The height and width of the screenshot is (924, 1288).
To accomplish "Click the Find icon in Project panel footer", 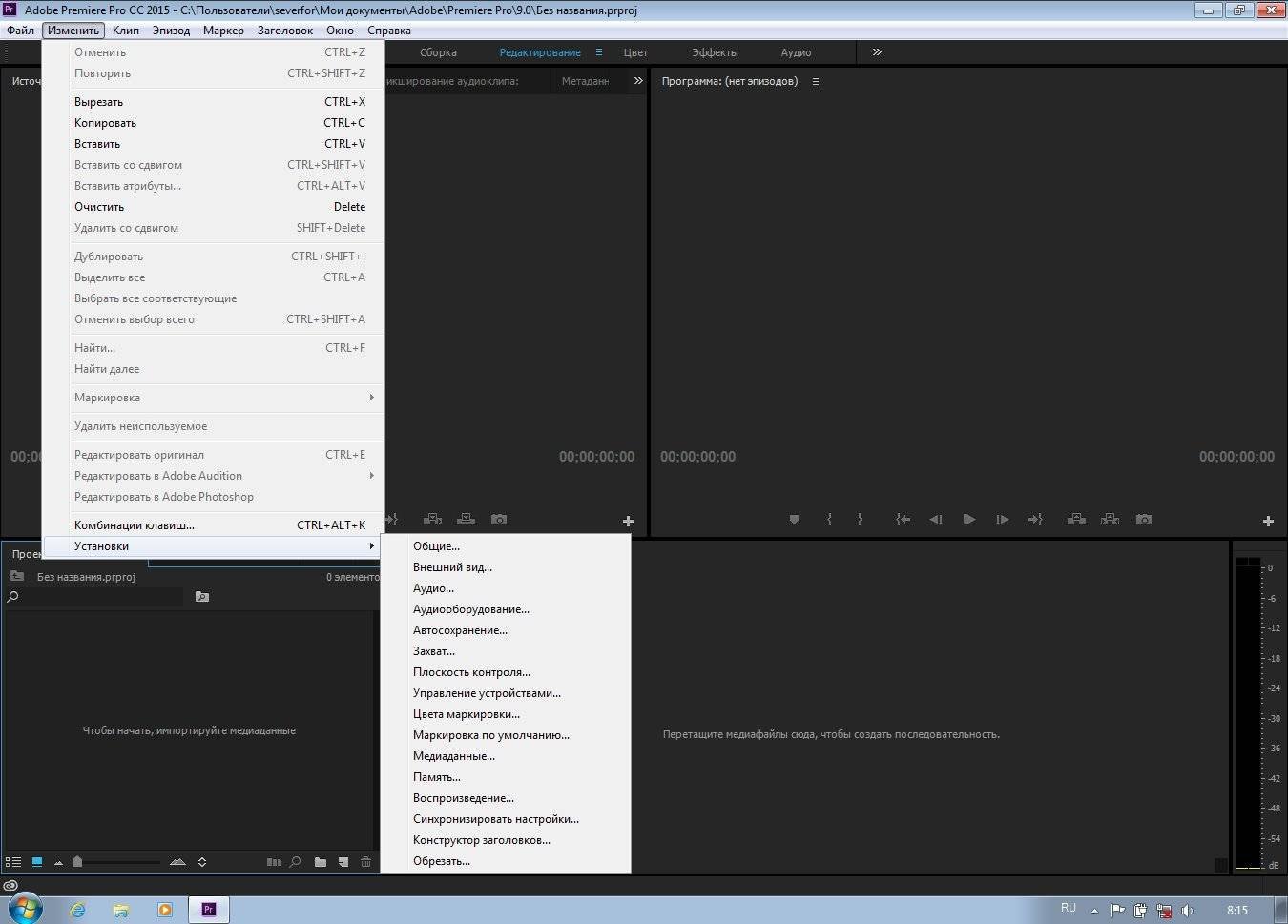I will [x=296, y=862].
